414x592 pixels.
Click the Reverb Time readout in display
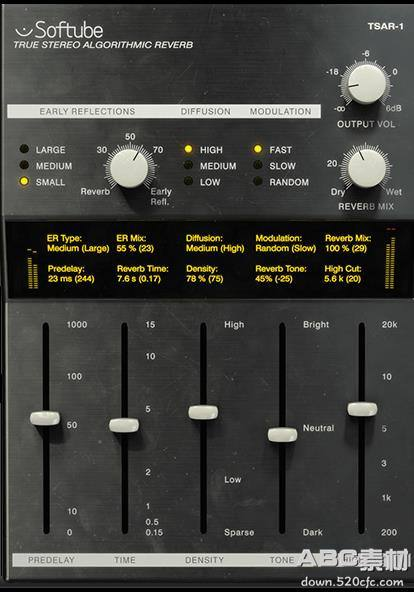coord(143,274)
